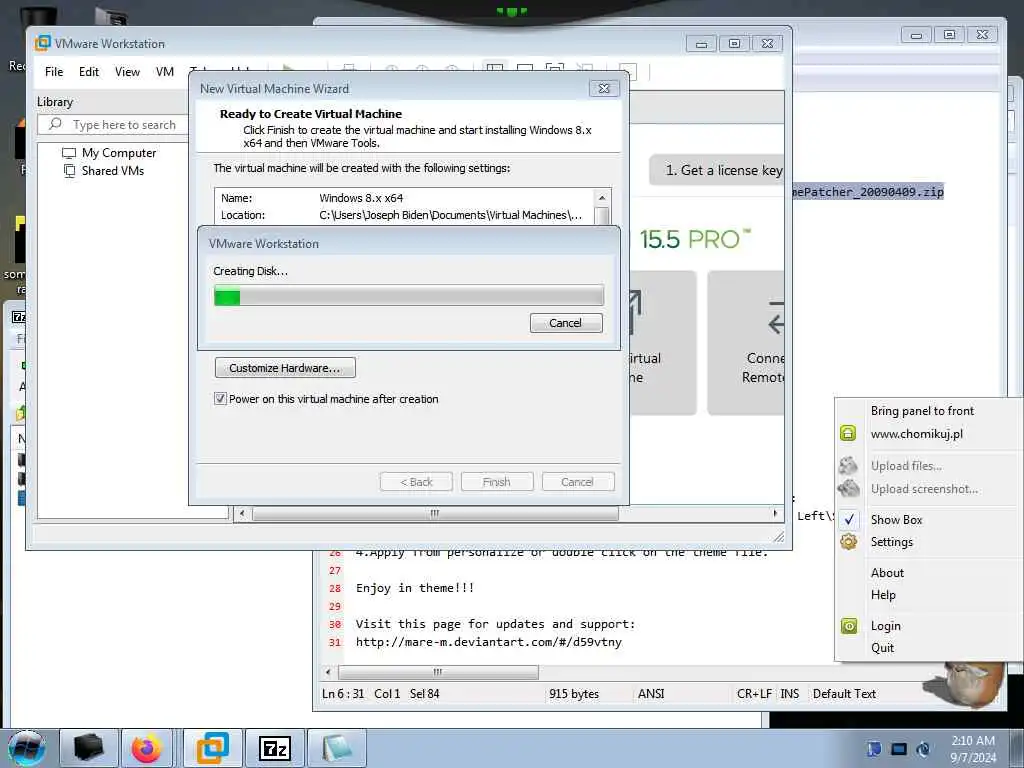Screen dimensions: 1024x768
Task: Click the text editor's horizontal scrollbar thumb
Action: pyautogui.click(x=438, y=672)
